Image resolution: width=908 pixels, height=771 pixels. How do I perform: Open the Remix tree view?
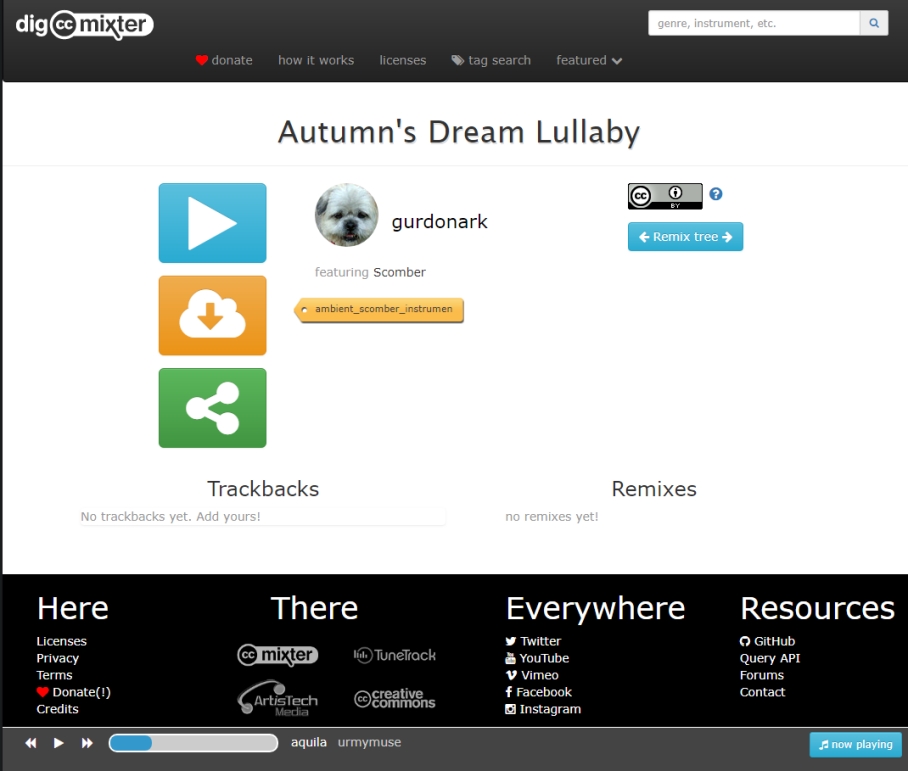685,237
